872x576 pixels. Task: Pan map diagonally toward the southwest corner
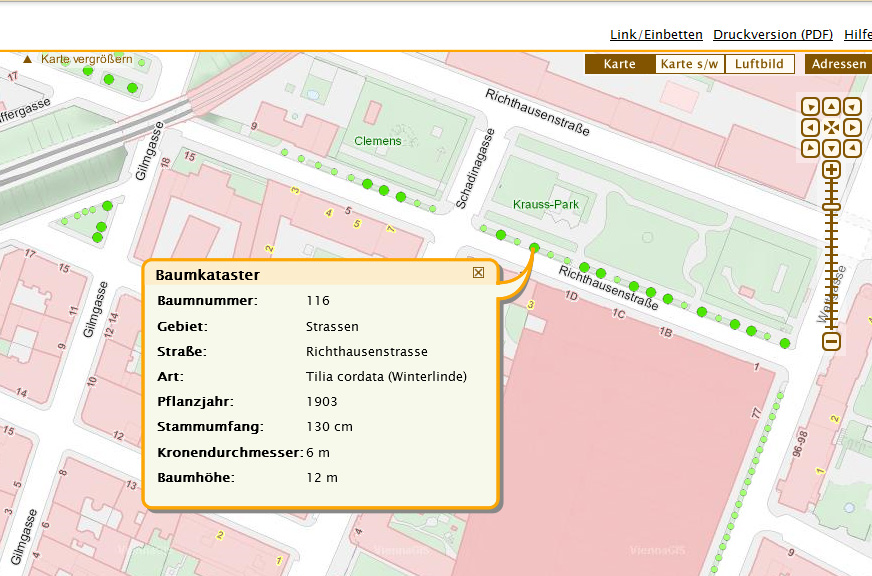tap(810, 148)
